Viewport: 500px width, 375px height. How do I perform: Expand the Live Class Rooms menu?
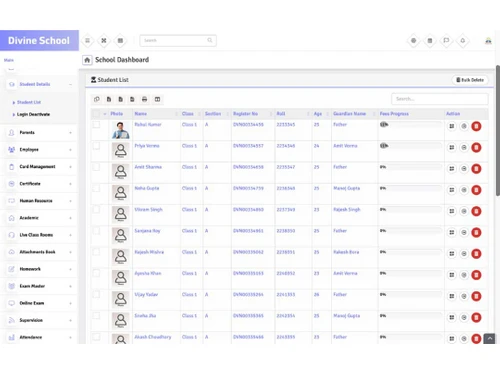click(39, 235)
